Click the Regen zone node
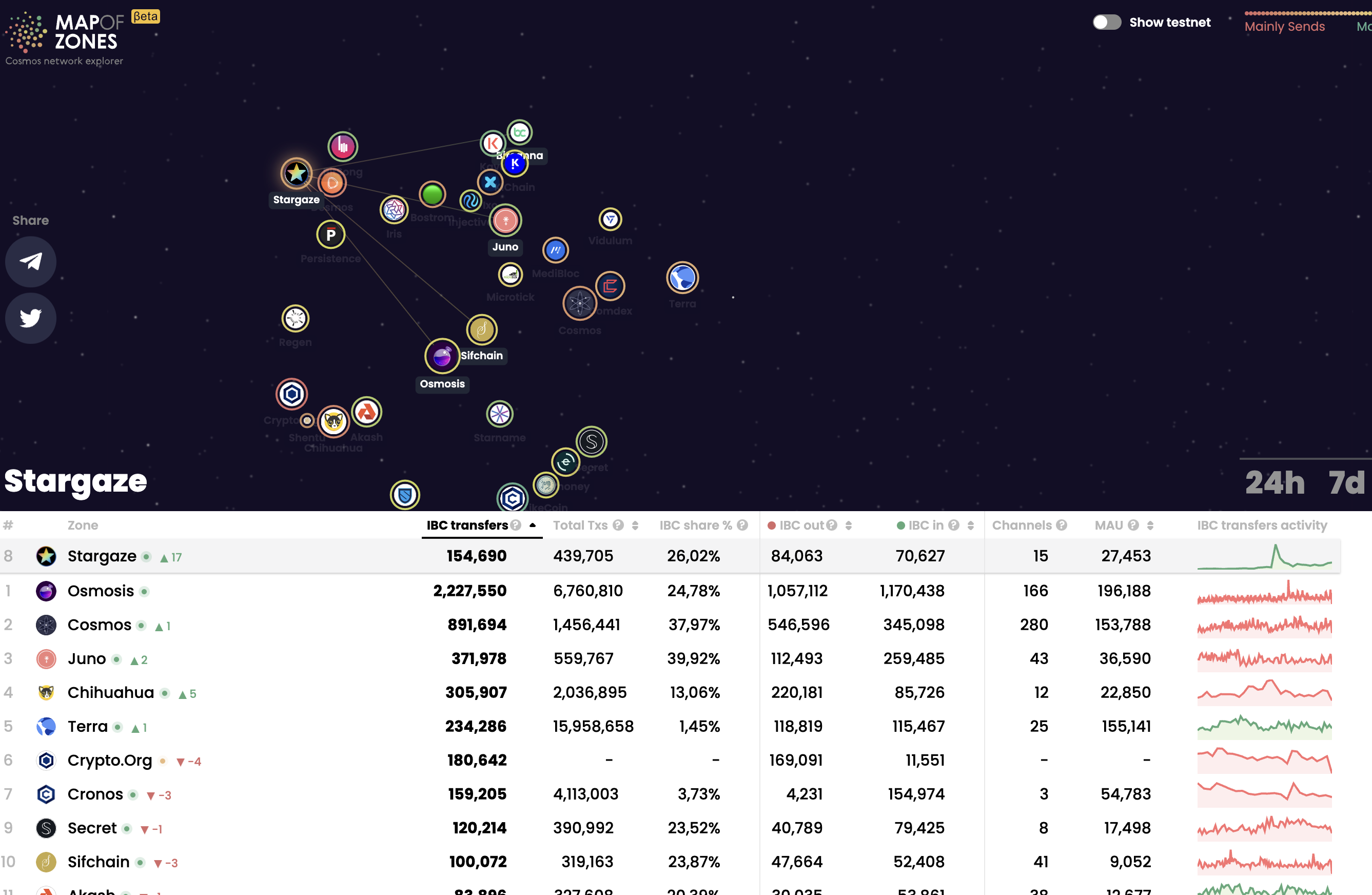The height and width of the screenshot is (895, 1372). coord(295,318)
